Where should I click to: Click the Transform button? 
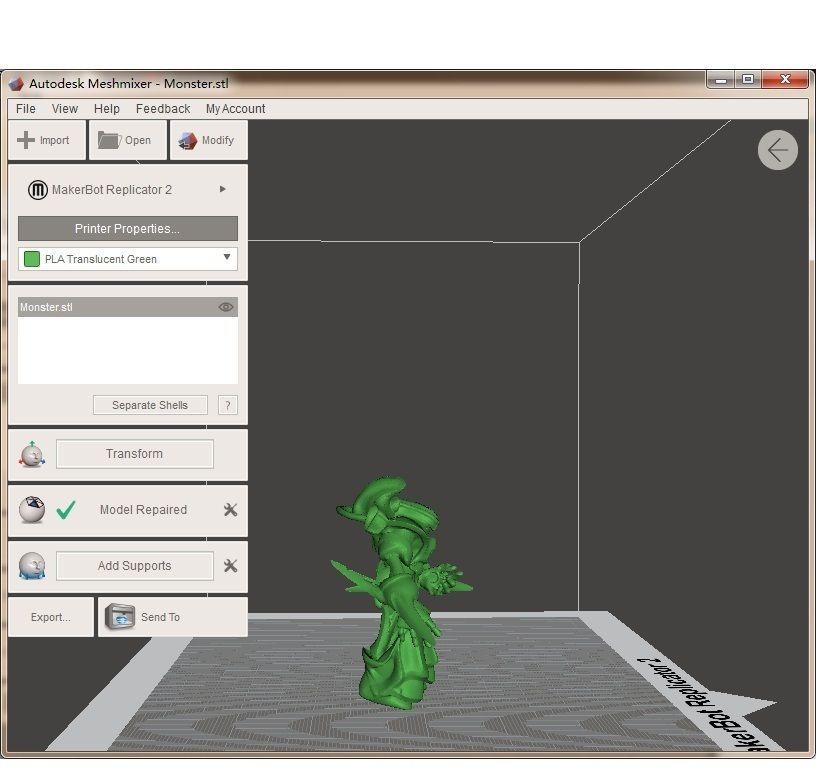pyautogui.click(x=135, y=454)
